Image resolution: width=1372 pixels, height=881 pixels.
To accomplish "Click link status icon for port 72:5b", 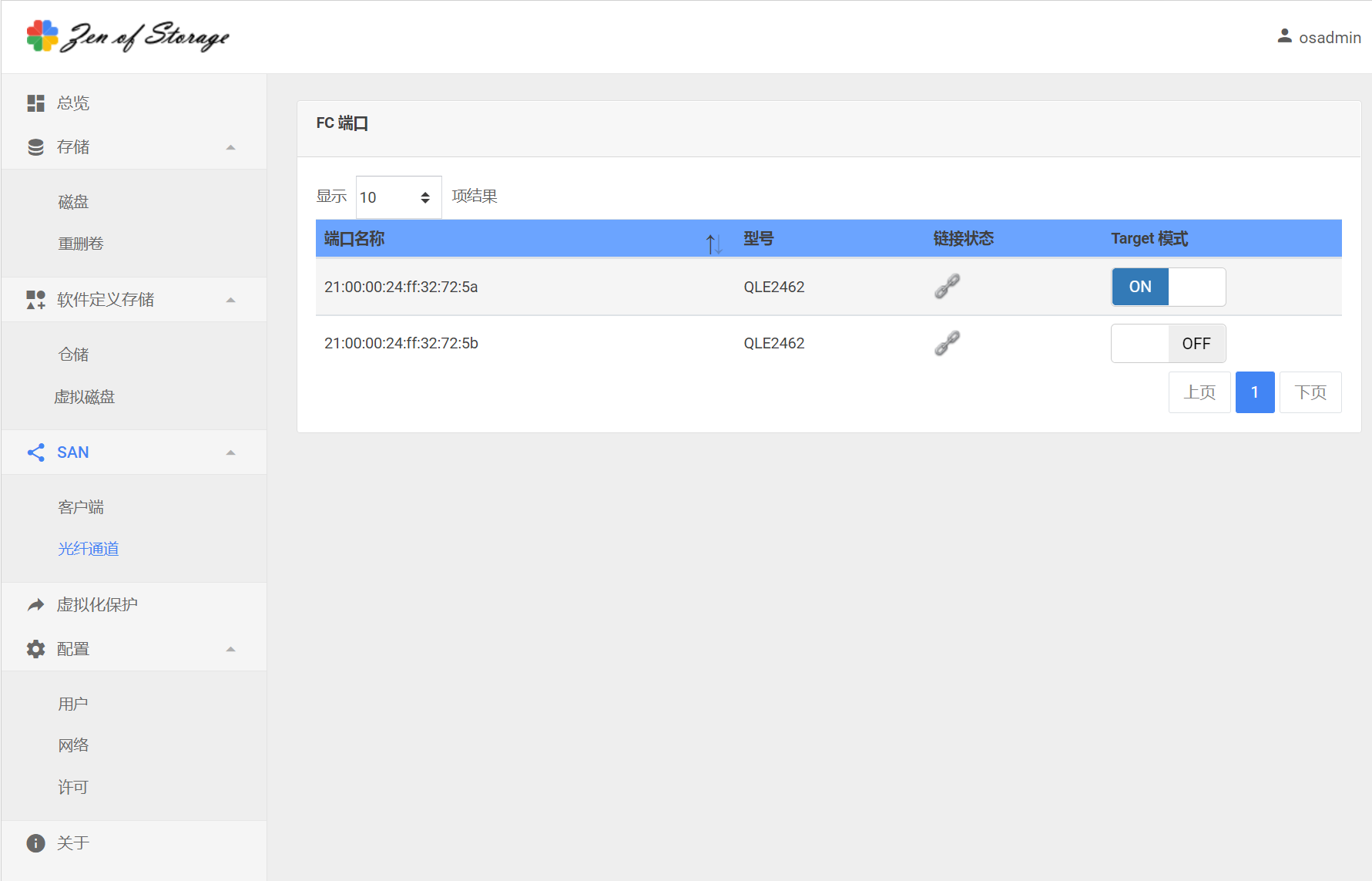I will (x=947, y=343).
